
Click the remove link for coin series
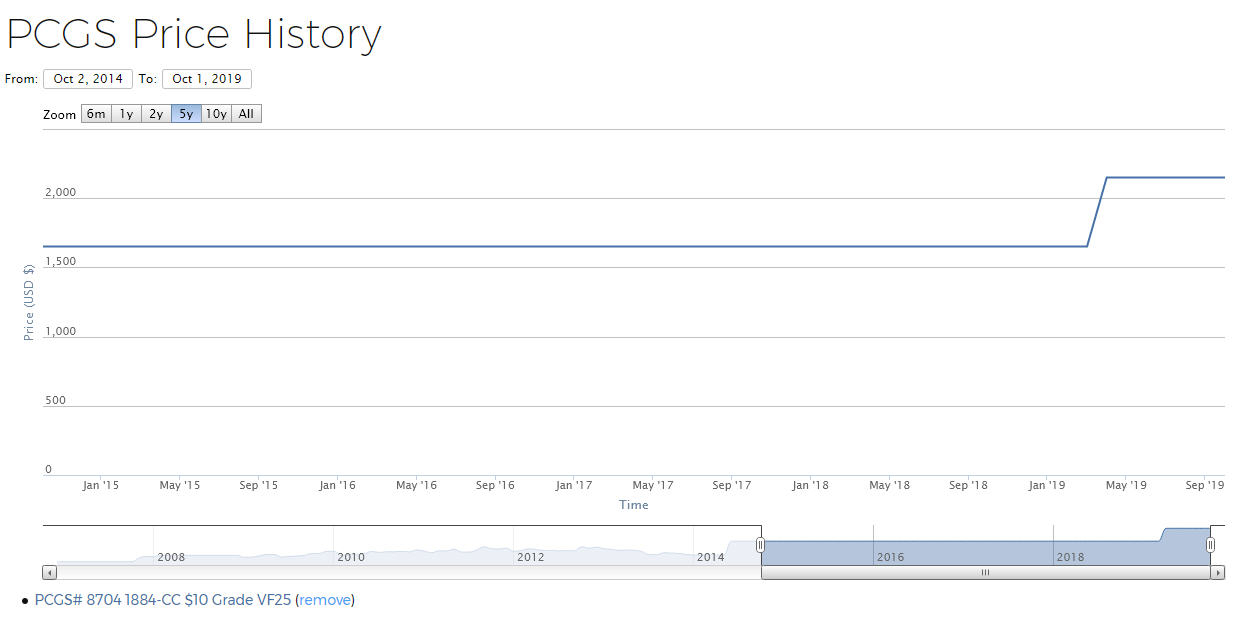tap(325, 600)
